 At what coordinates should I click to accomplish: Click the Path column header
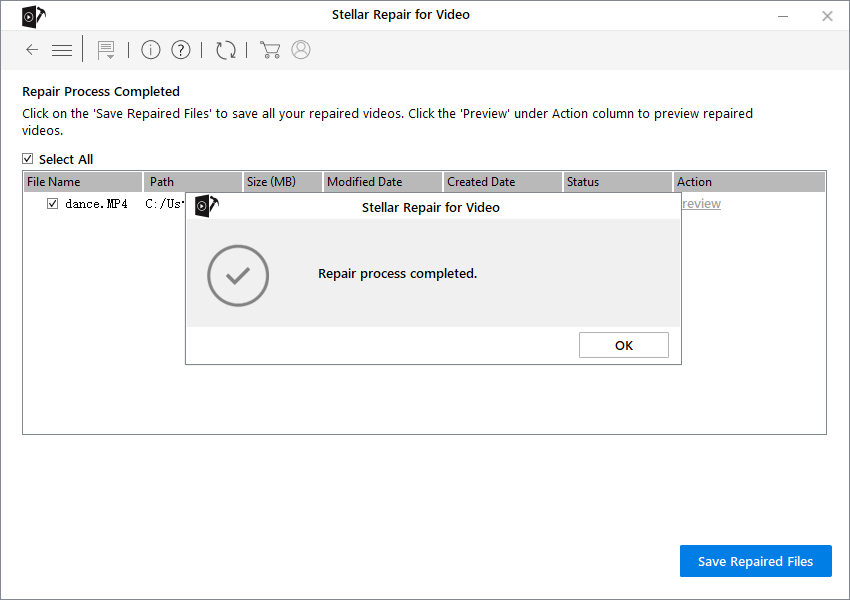(192, 182)
